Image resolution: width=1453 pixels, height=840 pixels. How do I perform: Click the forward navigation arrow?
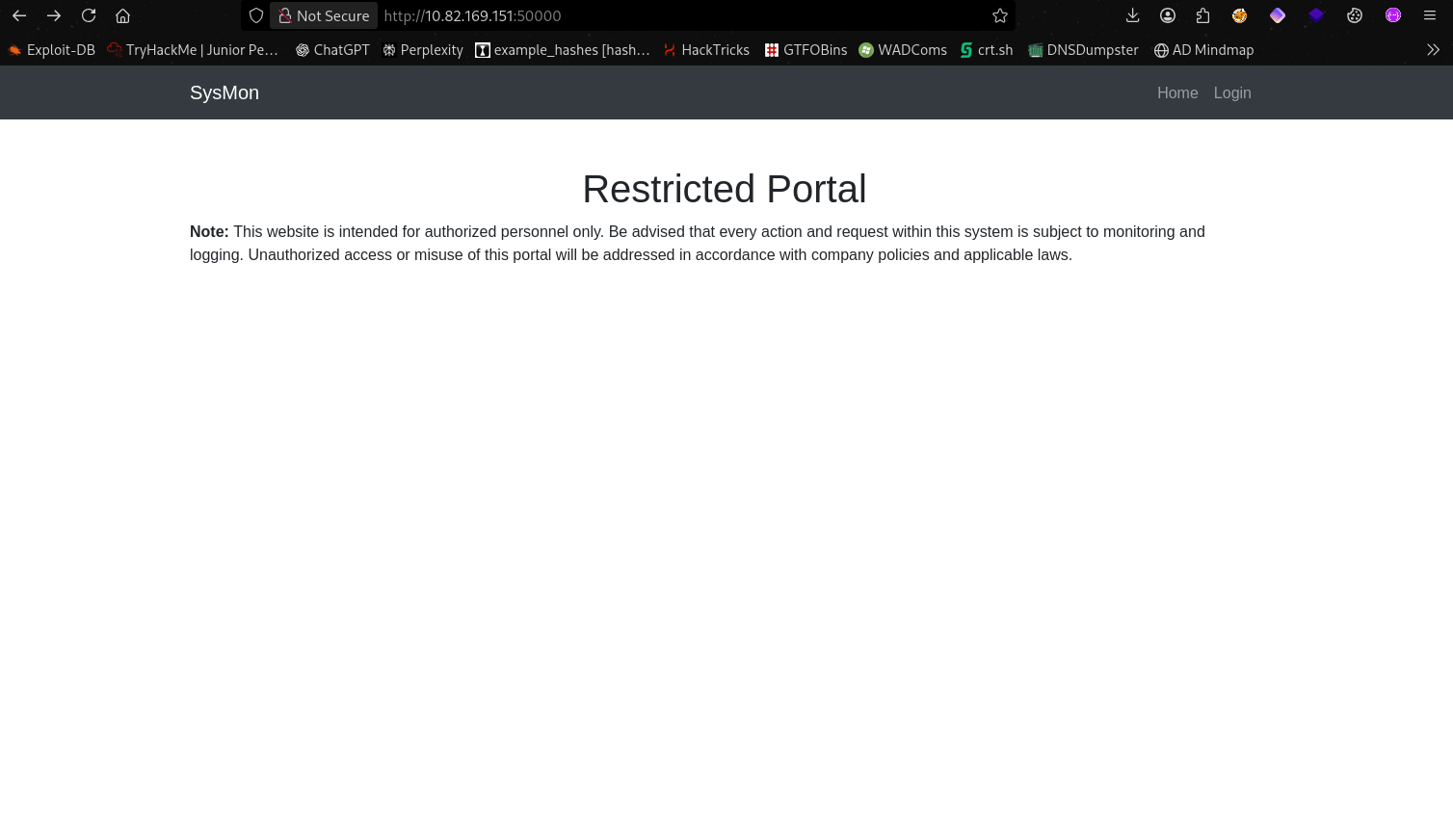click(x=54, y=15)
